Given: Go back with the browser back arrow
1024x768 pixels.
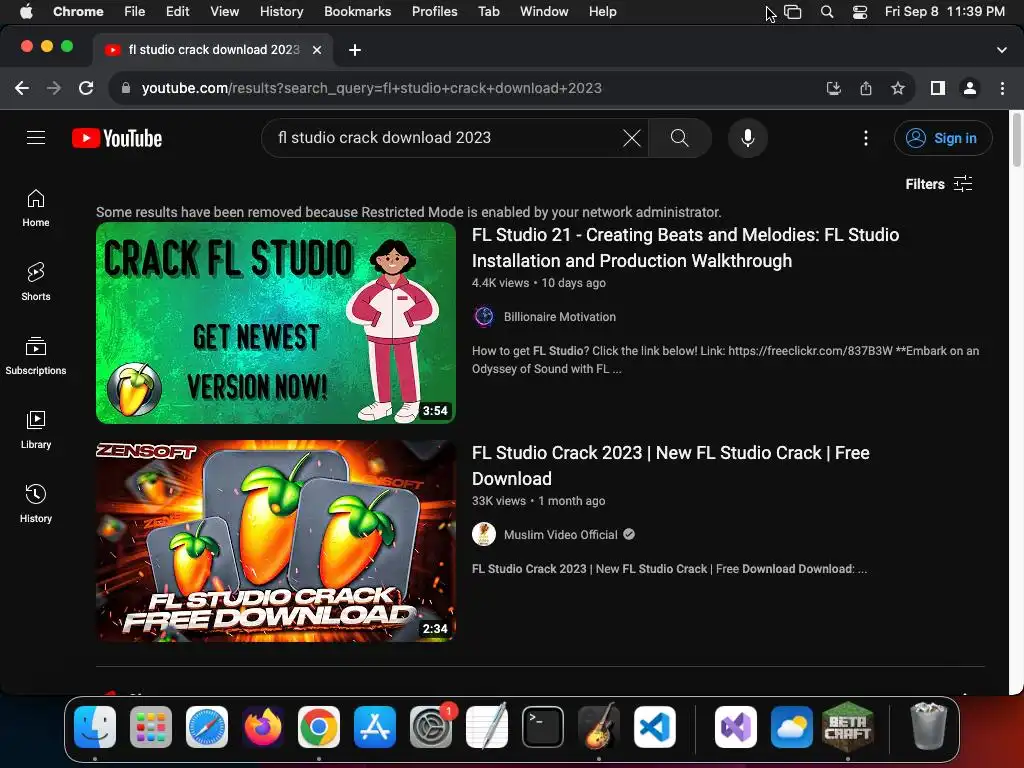Looking at the screenshot, I should click(x=22, y=88).
